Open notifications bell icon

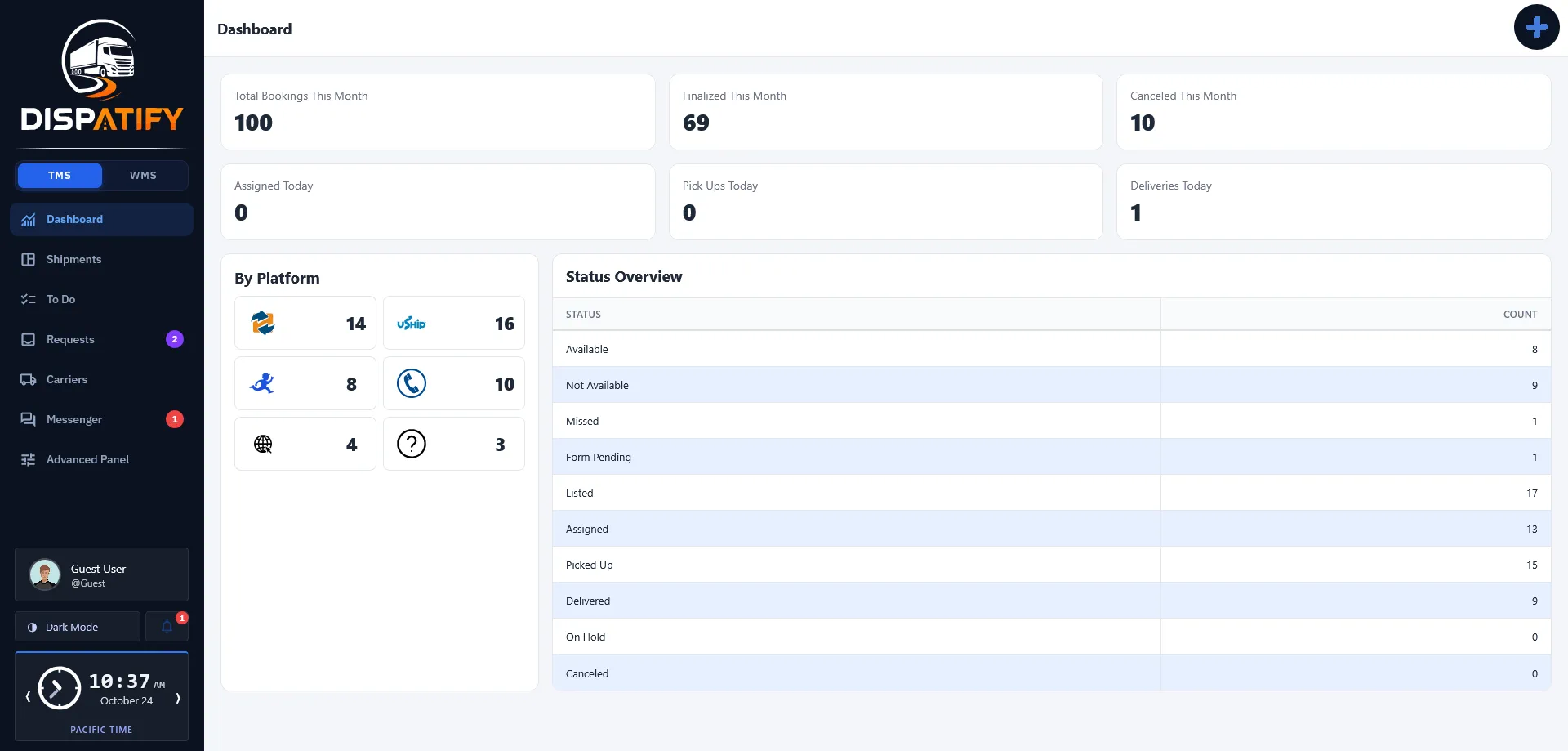tap(167, 627)
